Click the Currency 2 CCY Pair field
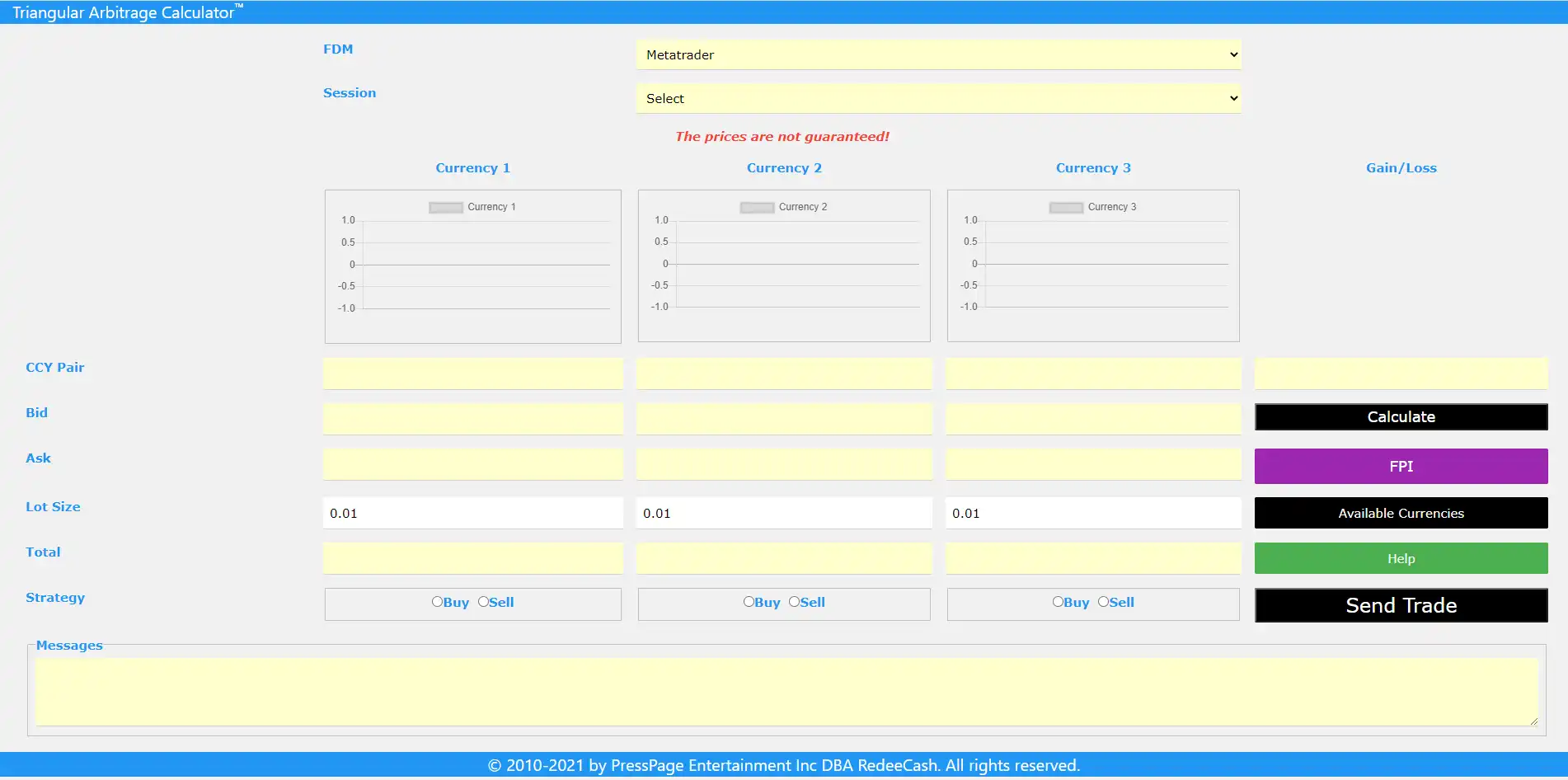This screenshot has width=1568, height=780. point(784,374)
